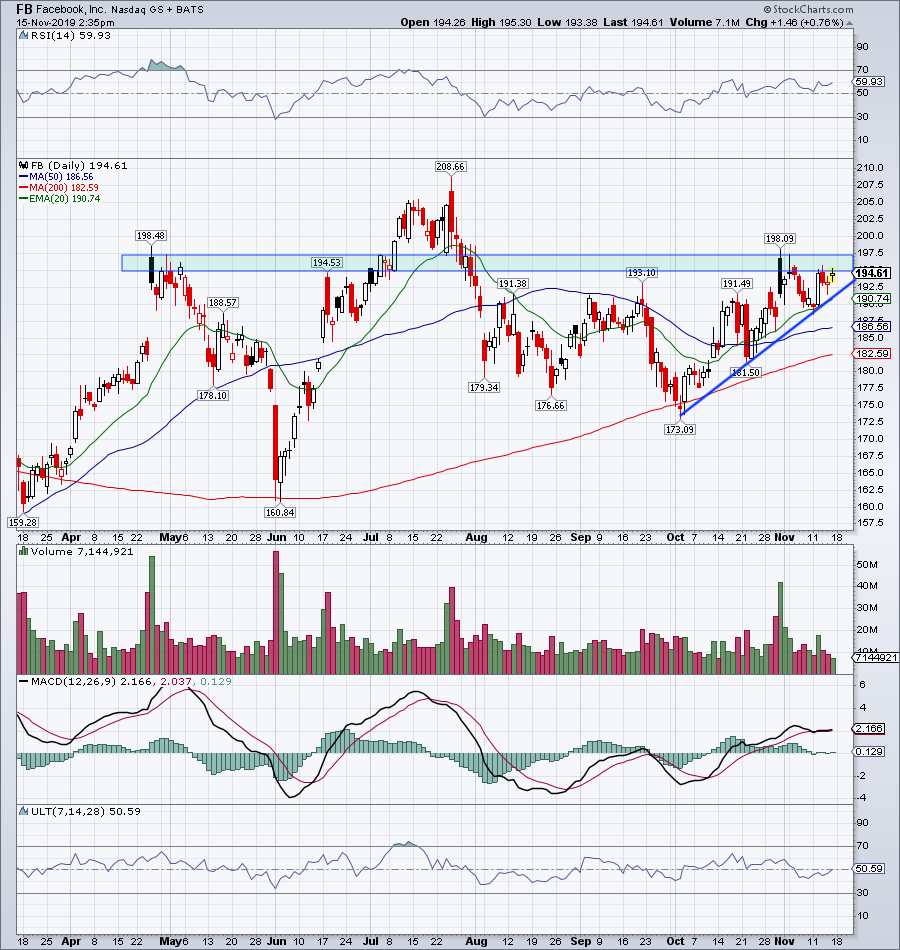Click the Open 194.26 value
Screen dimensions: 900x950
(433, 22)
